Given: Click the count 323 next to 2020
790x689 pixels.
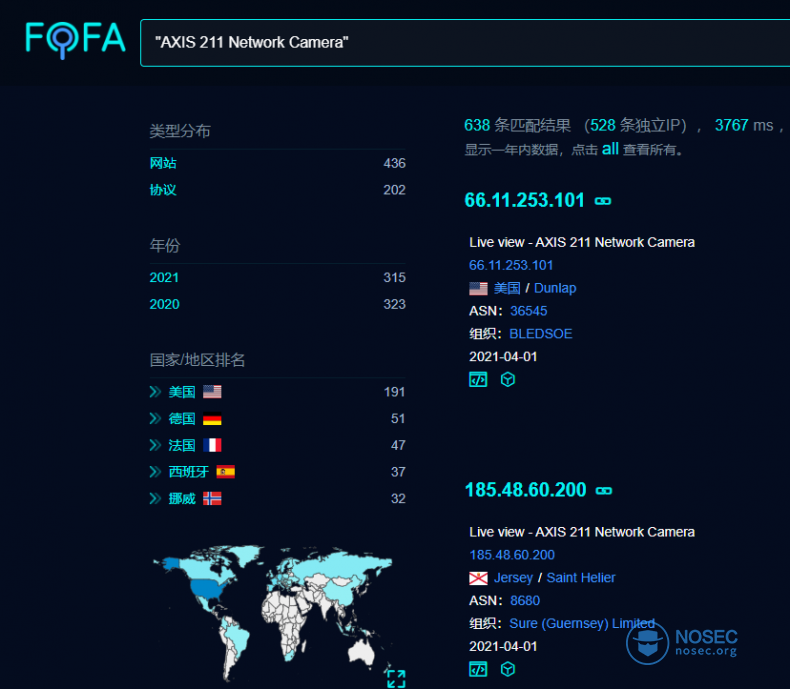Looking at the screenshot, I should 394,304.
